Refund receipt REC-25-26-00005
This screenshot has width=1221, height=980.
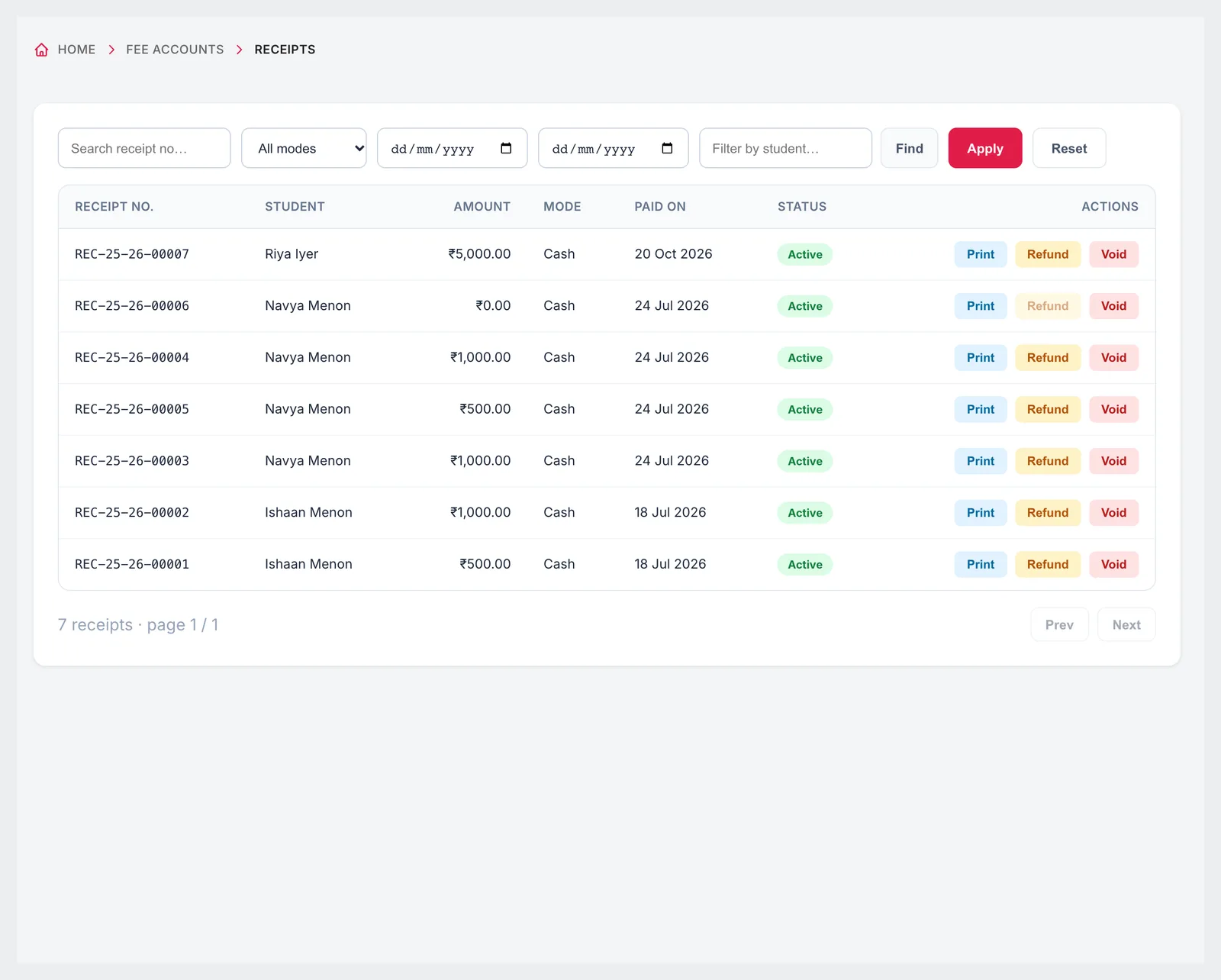1048,409
